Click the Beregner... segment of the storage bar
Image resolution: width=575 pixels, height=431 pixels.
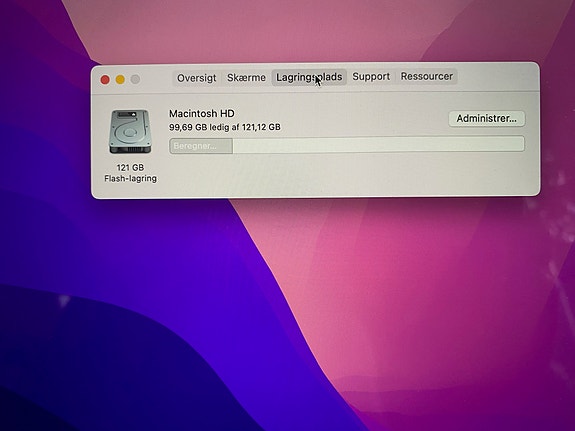coord(201,146)
